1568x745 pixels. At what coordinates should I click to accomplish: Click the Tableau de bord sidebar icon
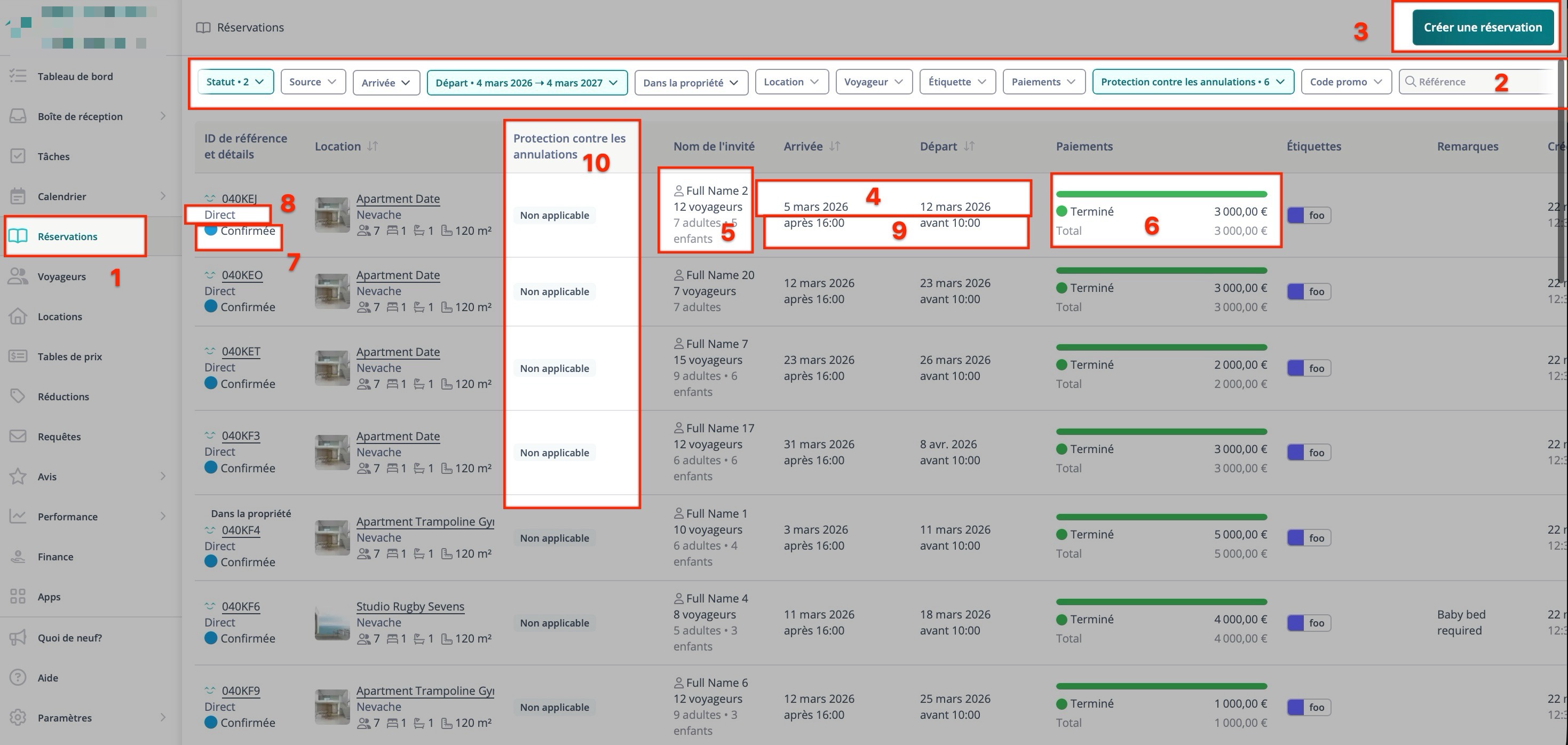18,76
